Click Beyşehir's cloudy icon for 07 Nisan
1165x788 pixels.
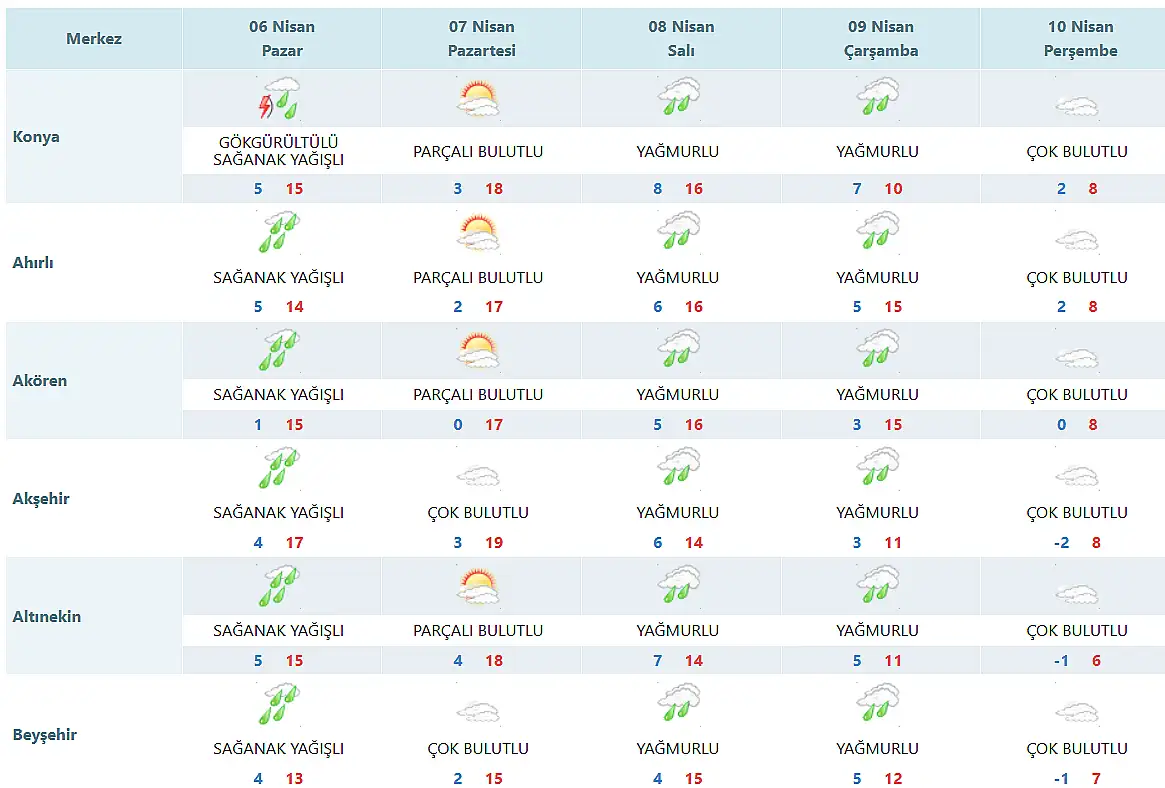pyautogui.click(x=478, y=712)
